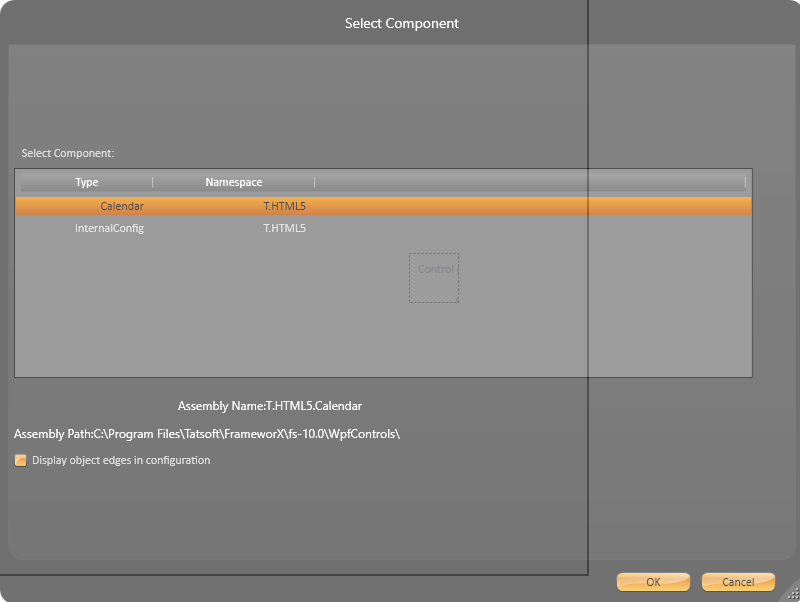Click the Assembly Name T.HTML5.Calendar text

[x=269, y=407]
